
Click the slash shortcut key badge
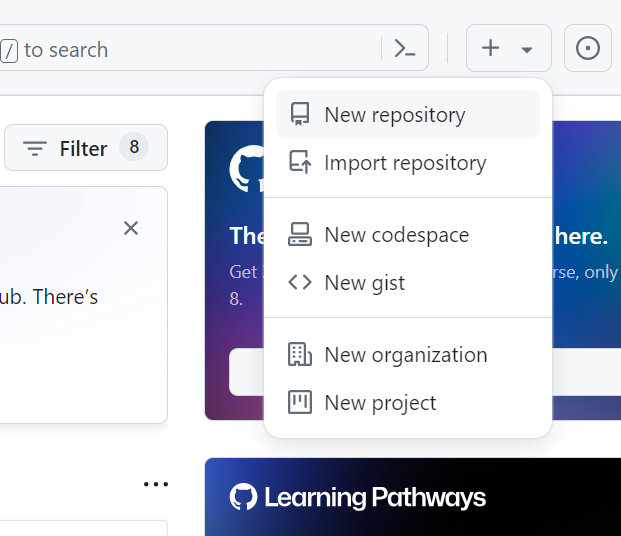click(x=9, y=51)
